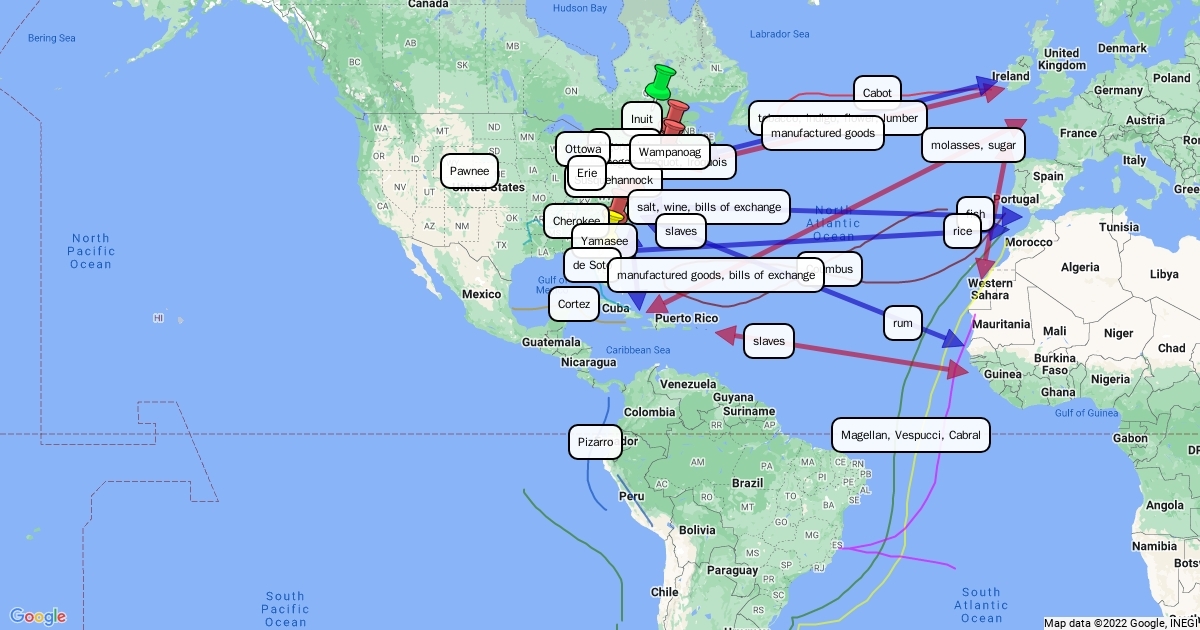
Task: Click the Google logo
Action: [x=38, y=616]
